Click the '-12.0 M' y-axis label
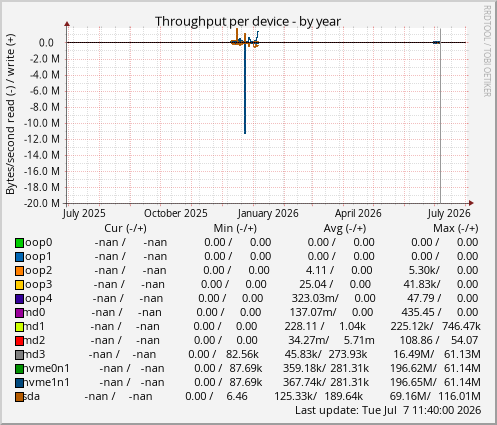 pyautogui.click(x=42, y=139)
